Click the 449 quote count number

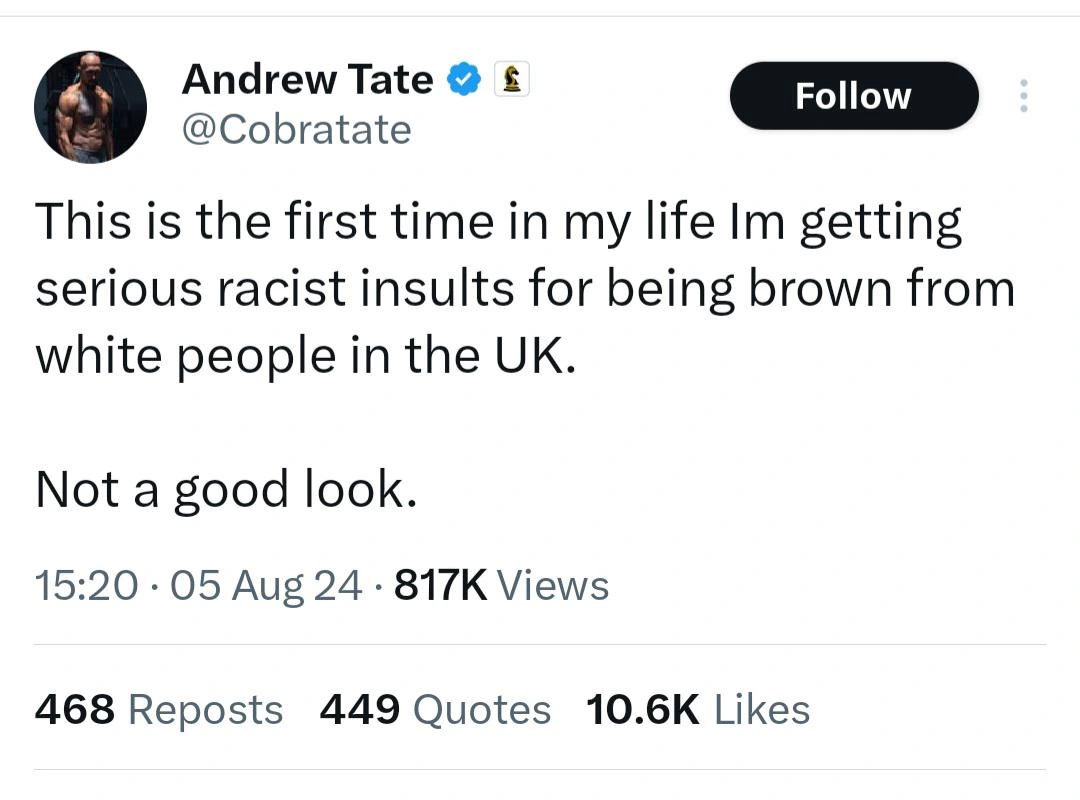(360, 710)
